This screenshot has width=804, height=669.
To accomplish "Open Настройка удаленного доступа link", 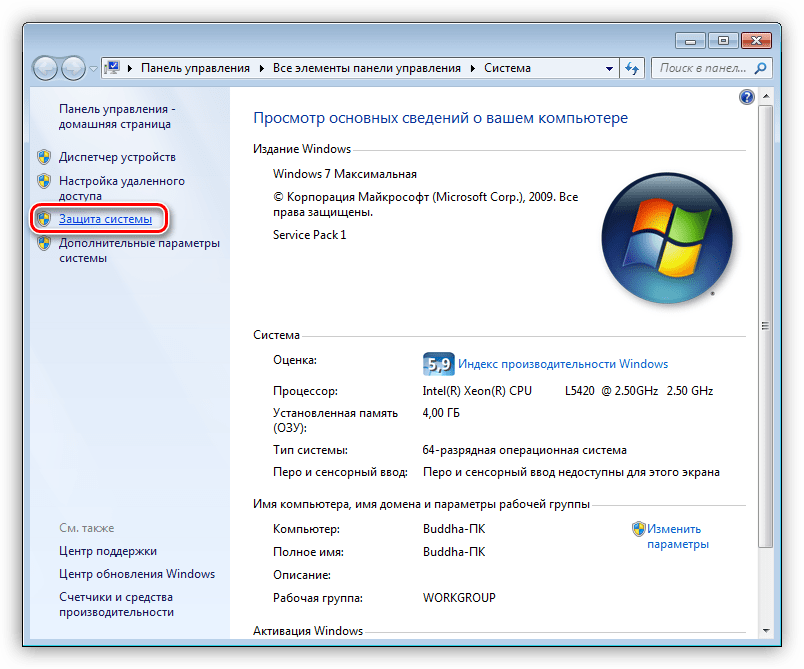I will (x=121, y=189).
